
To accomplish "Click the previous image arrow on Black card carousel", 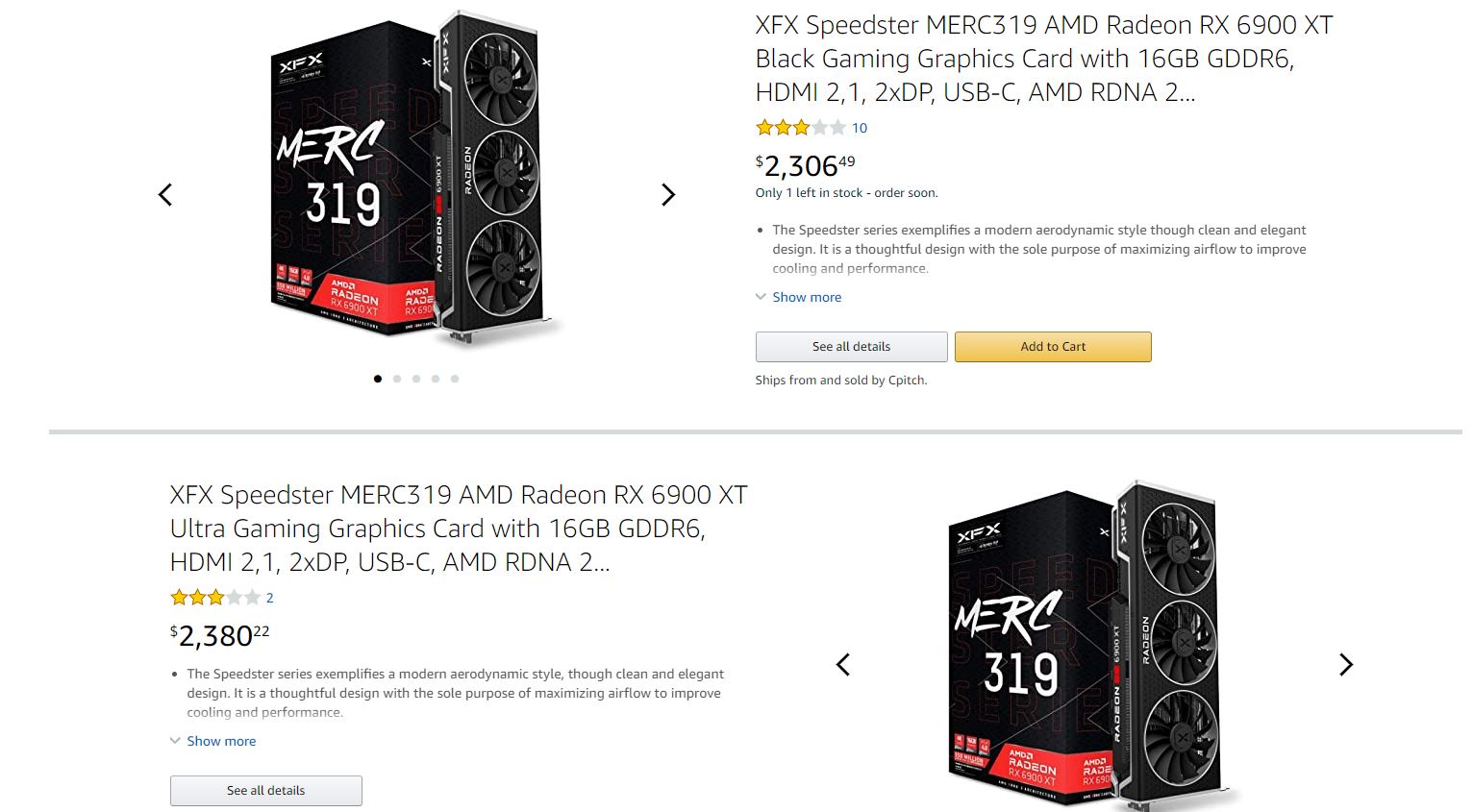I will click(165, 195).
